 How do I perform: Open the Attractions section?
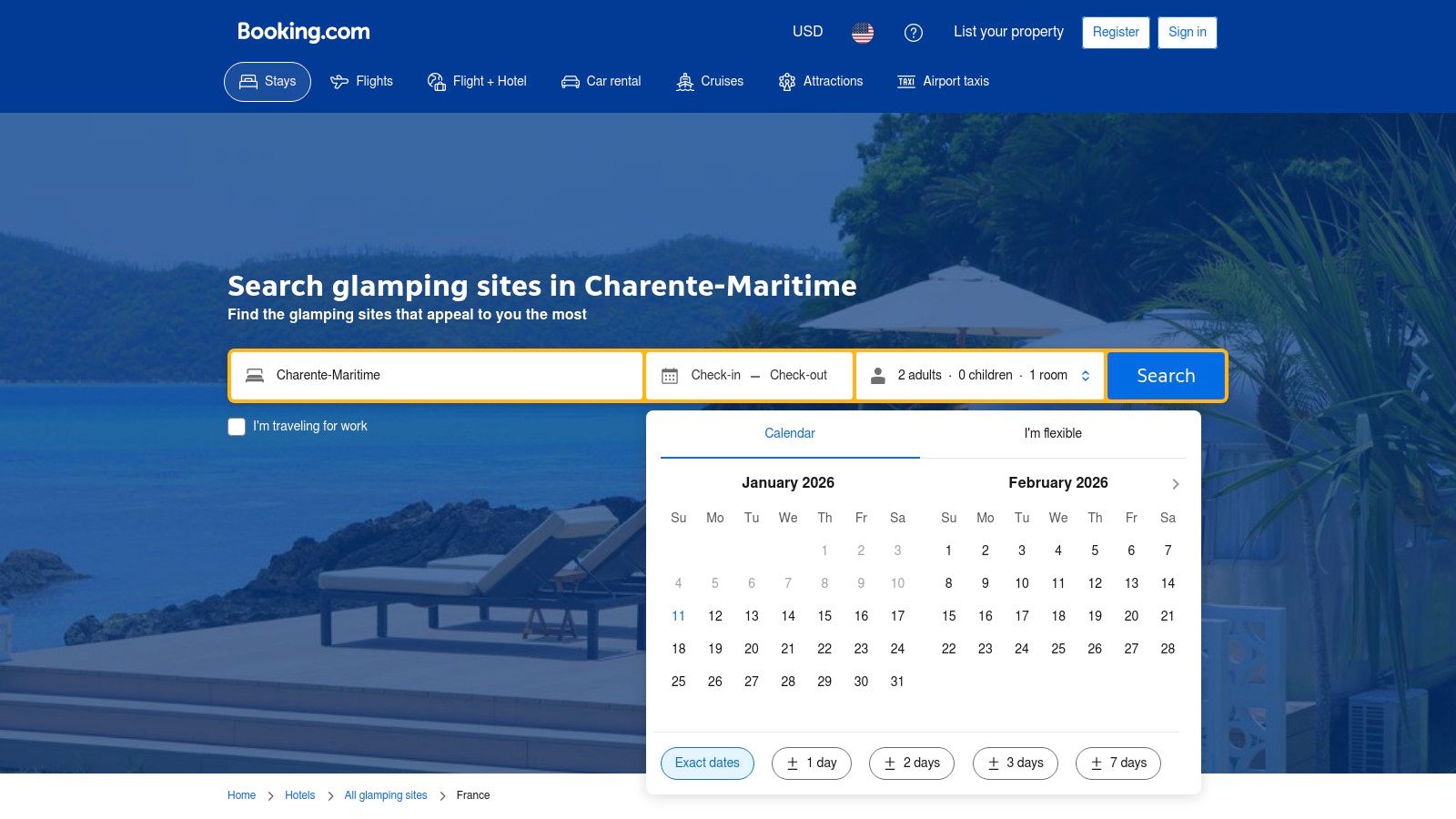coord(820,82)
